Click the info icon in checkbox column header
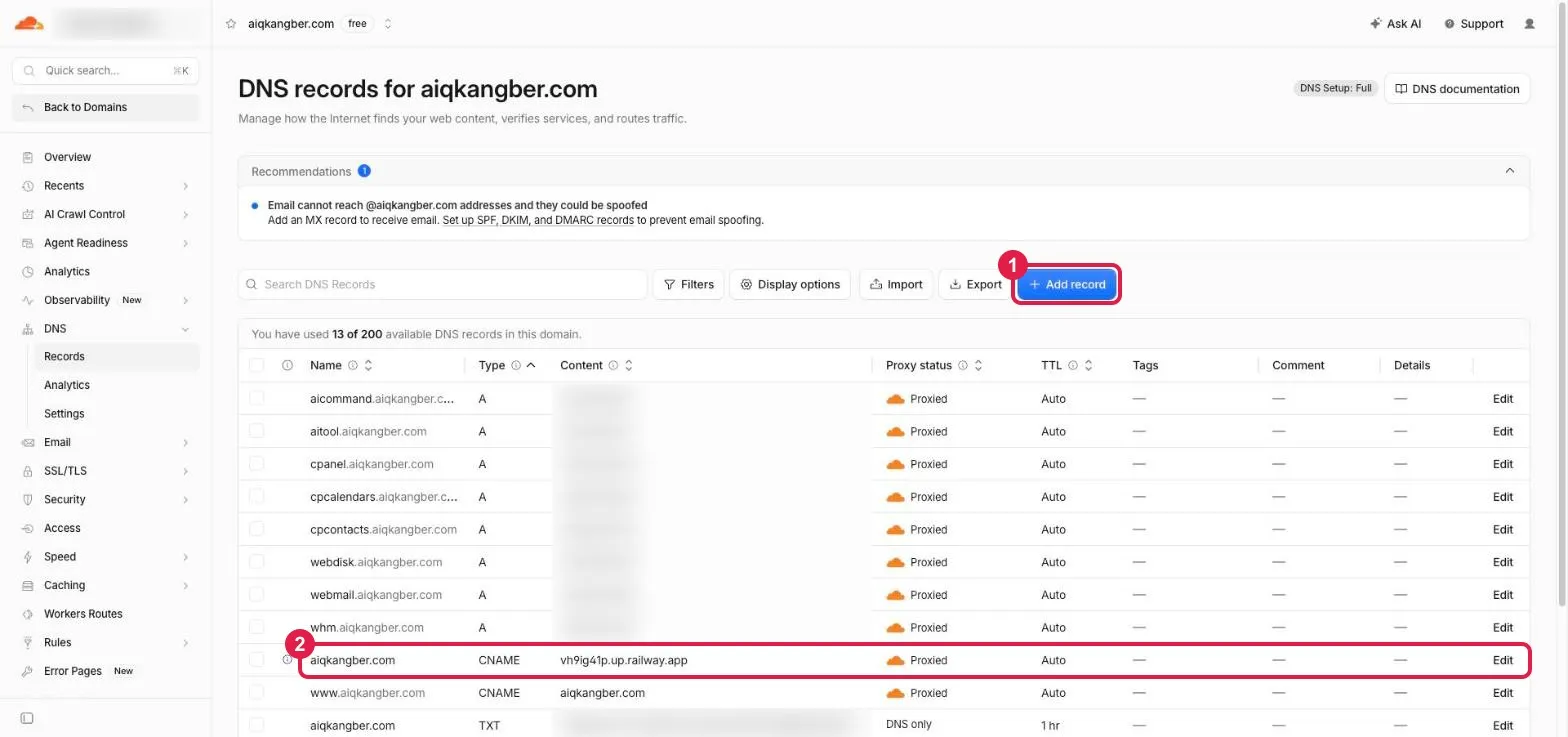Viewport: 1568px width, 737px height. 287,366
